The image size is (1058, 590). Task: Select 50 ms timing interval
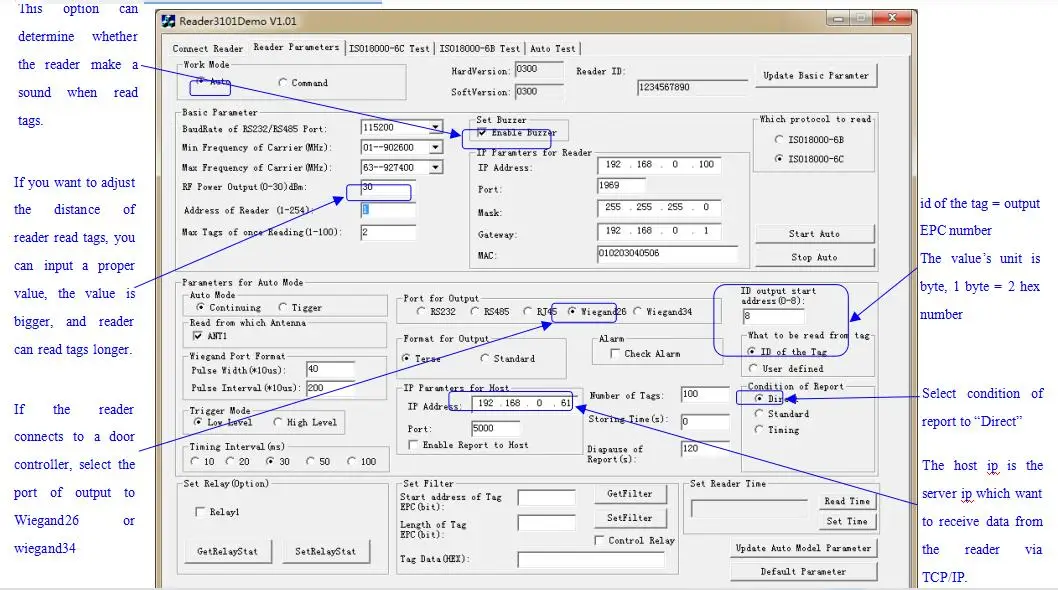(310, 461)
